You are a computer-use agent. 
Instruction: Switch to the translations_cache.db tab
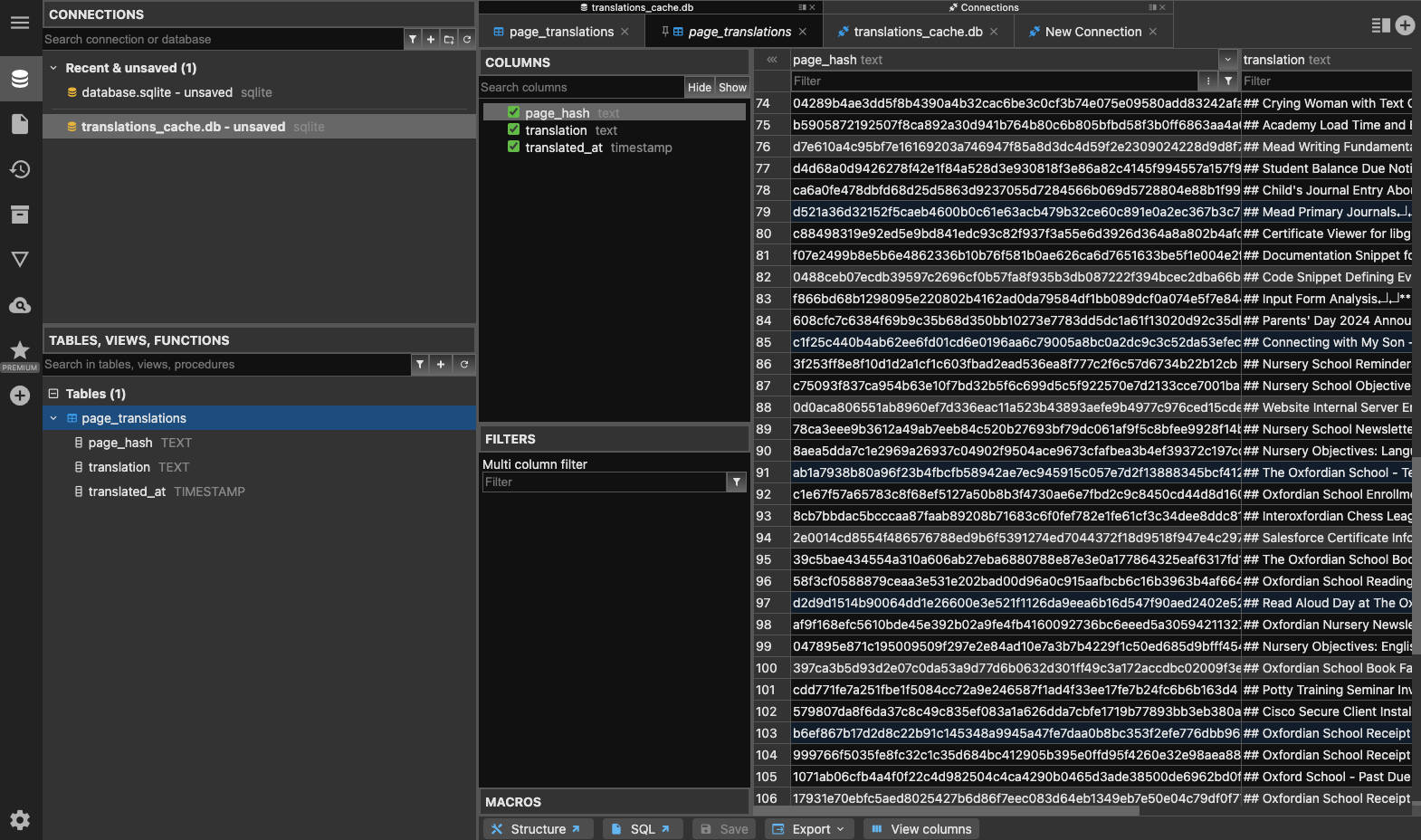917,32
